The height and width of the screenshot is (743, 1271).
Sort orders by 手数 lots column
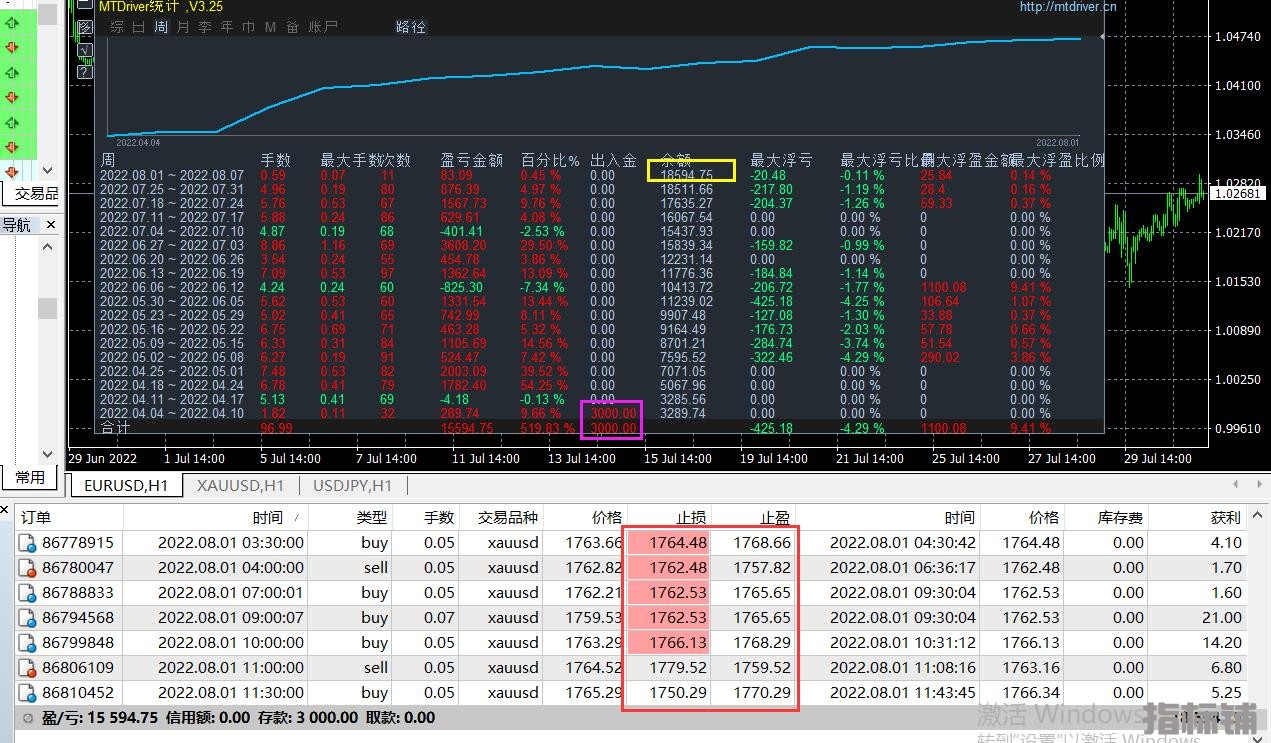pos(425,517)
